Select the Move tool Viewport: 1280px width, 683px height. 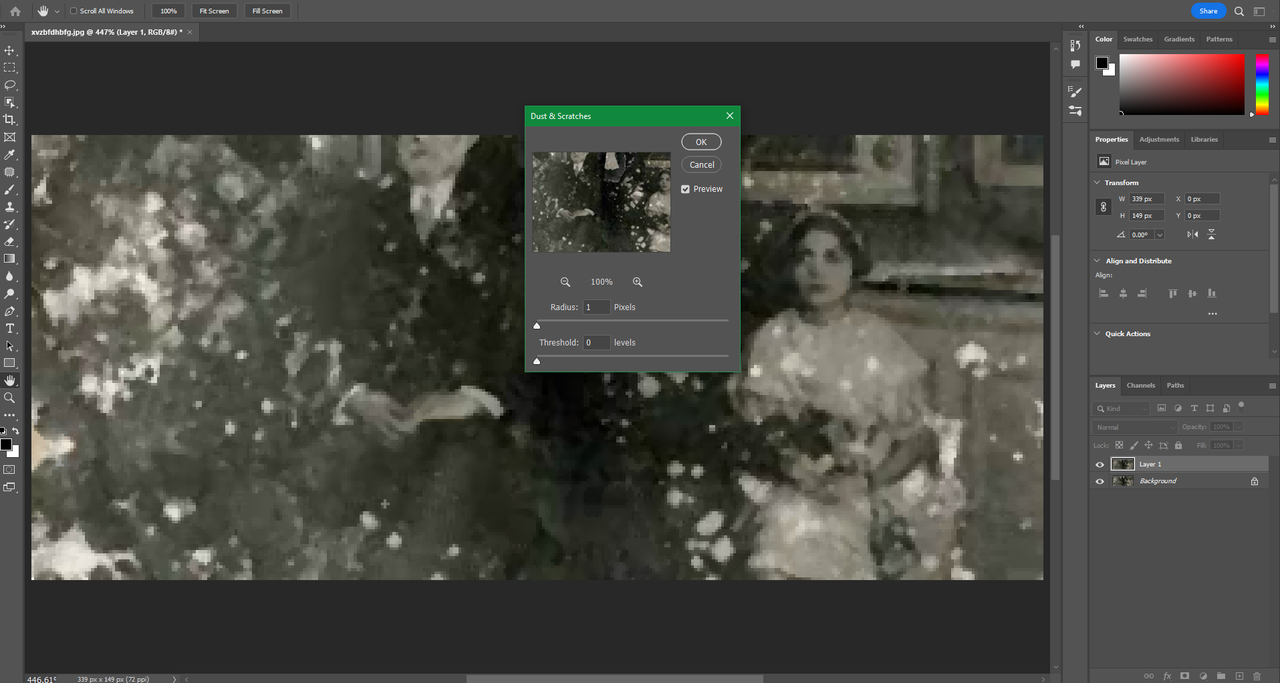click(x=10, y=50)
